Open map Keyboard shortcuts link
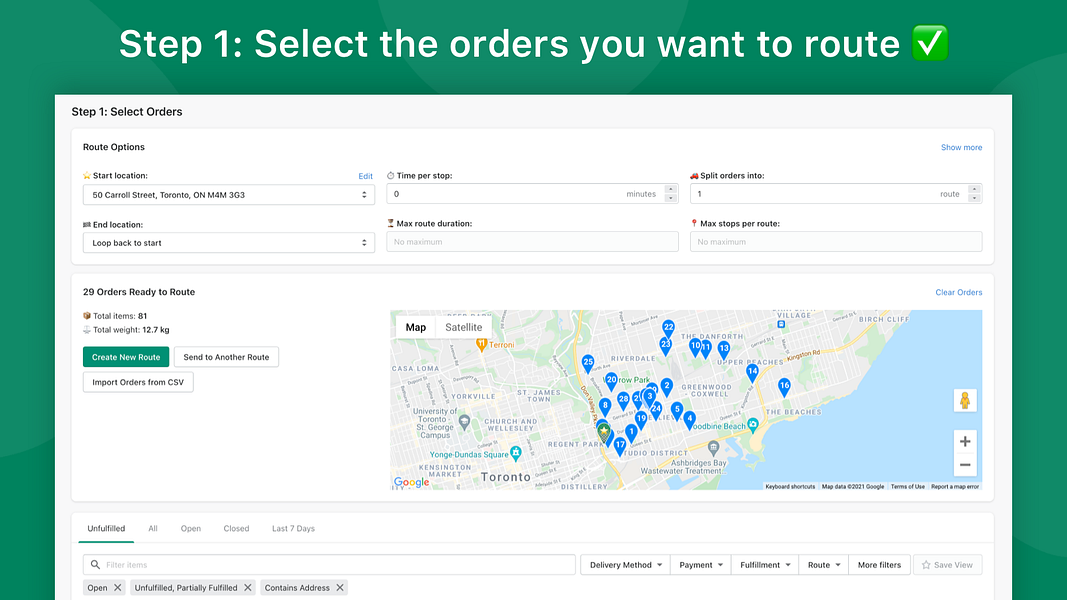The width and height of the screenshot is (1067, 600). click(x=790, y=486)
